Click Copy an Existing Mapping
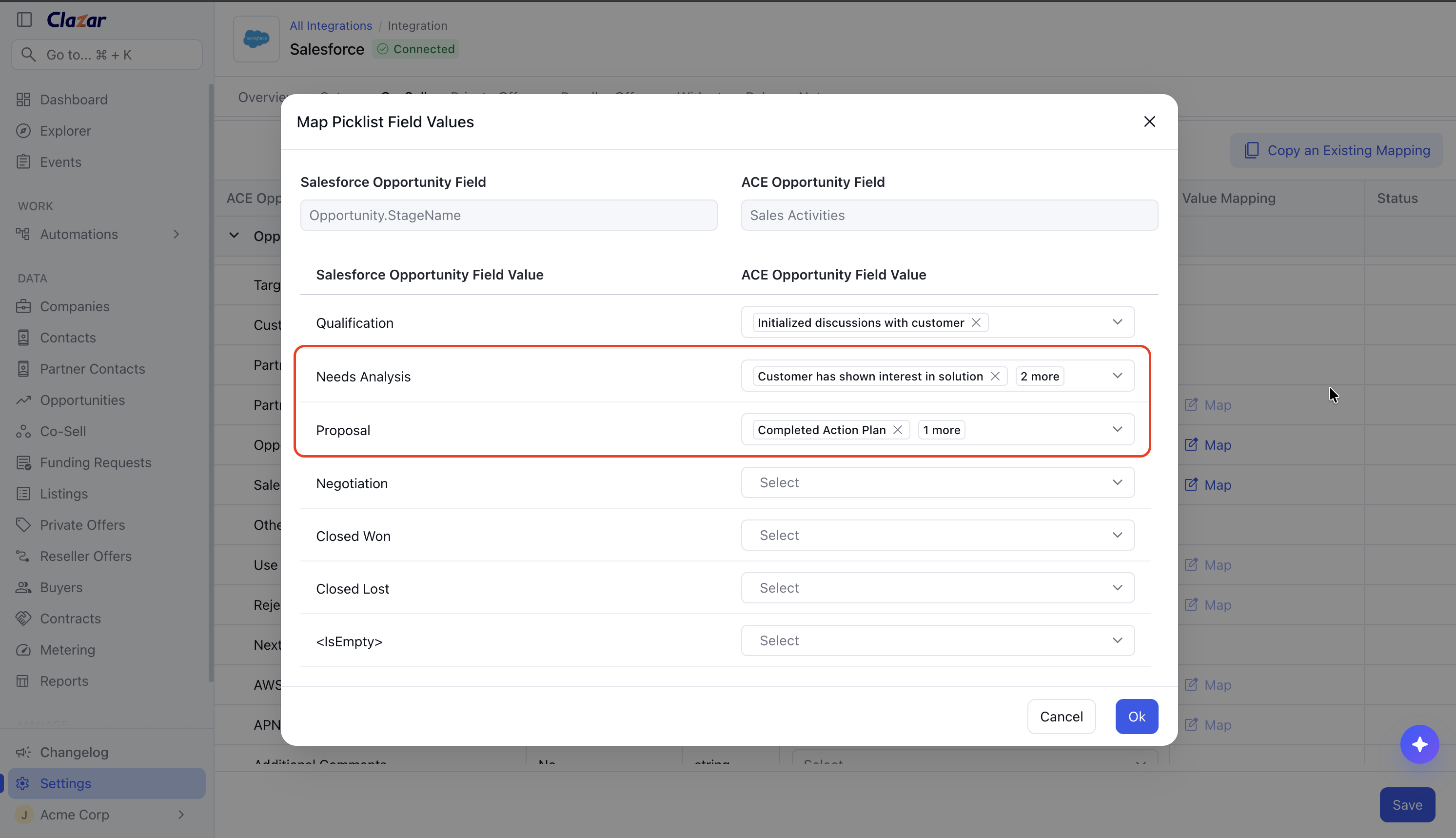The image size is (1456, 838). coord(1337,150)
